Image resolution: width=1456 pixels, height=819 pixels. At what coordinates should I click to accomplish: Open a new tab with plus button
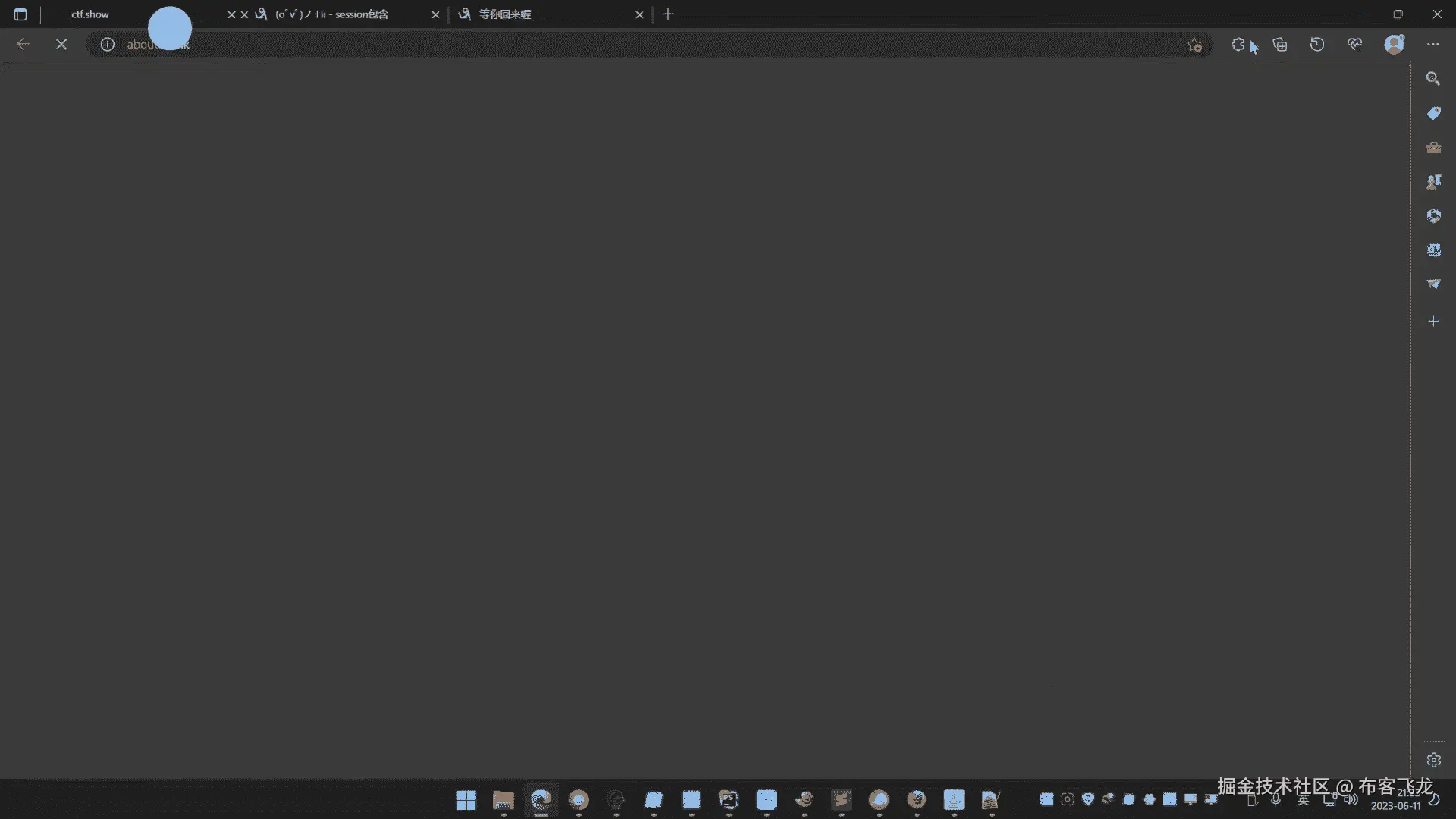(667, 14)
